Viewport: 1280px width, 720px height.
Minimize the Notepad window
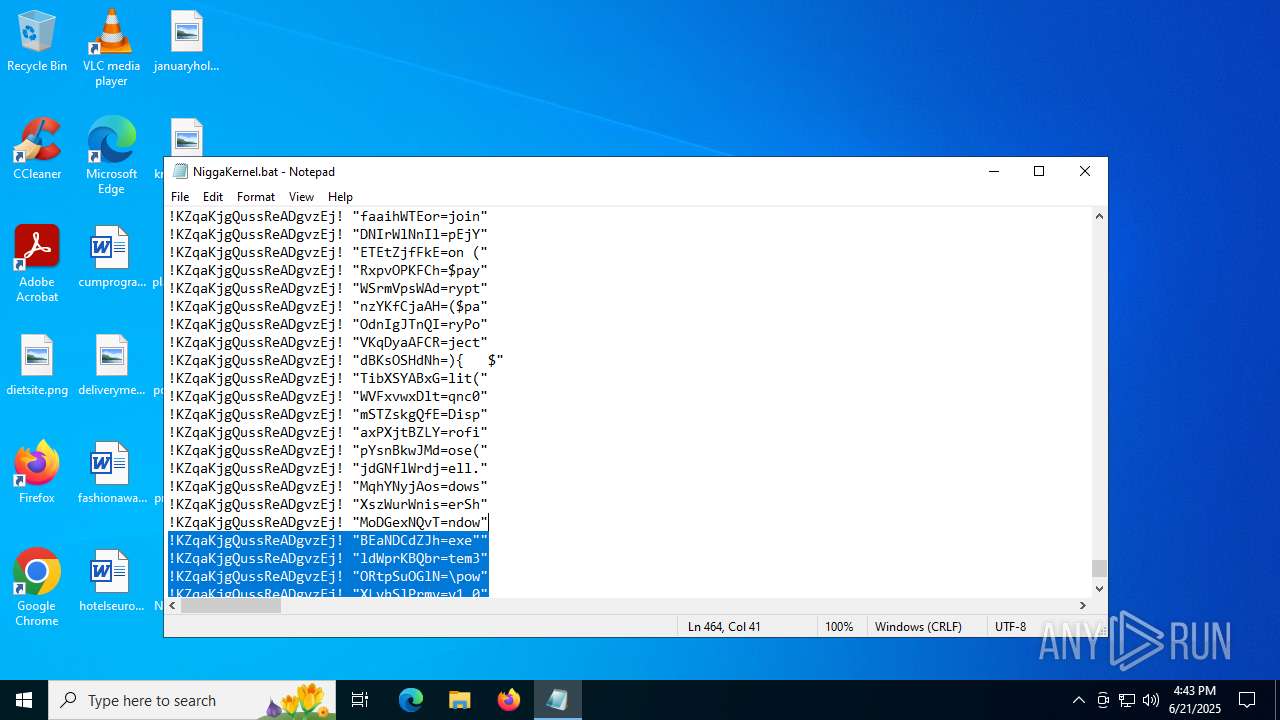click(x=994, y=171)
